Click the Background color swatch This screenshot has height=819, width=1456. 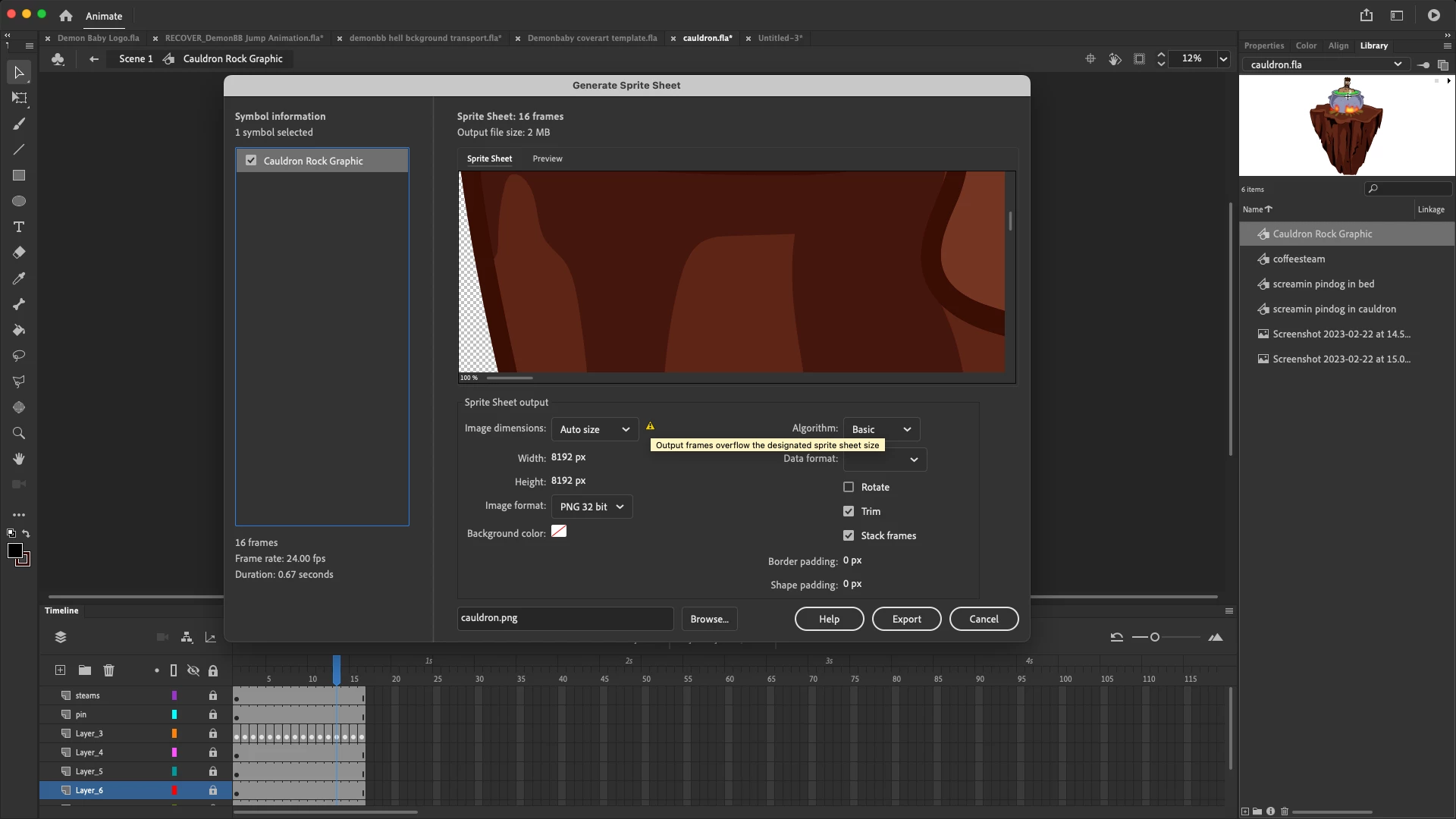[559, 532]
